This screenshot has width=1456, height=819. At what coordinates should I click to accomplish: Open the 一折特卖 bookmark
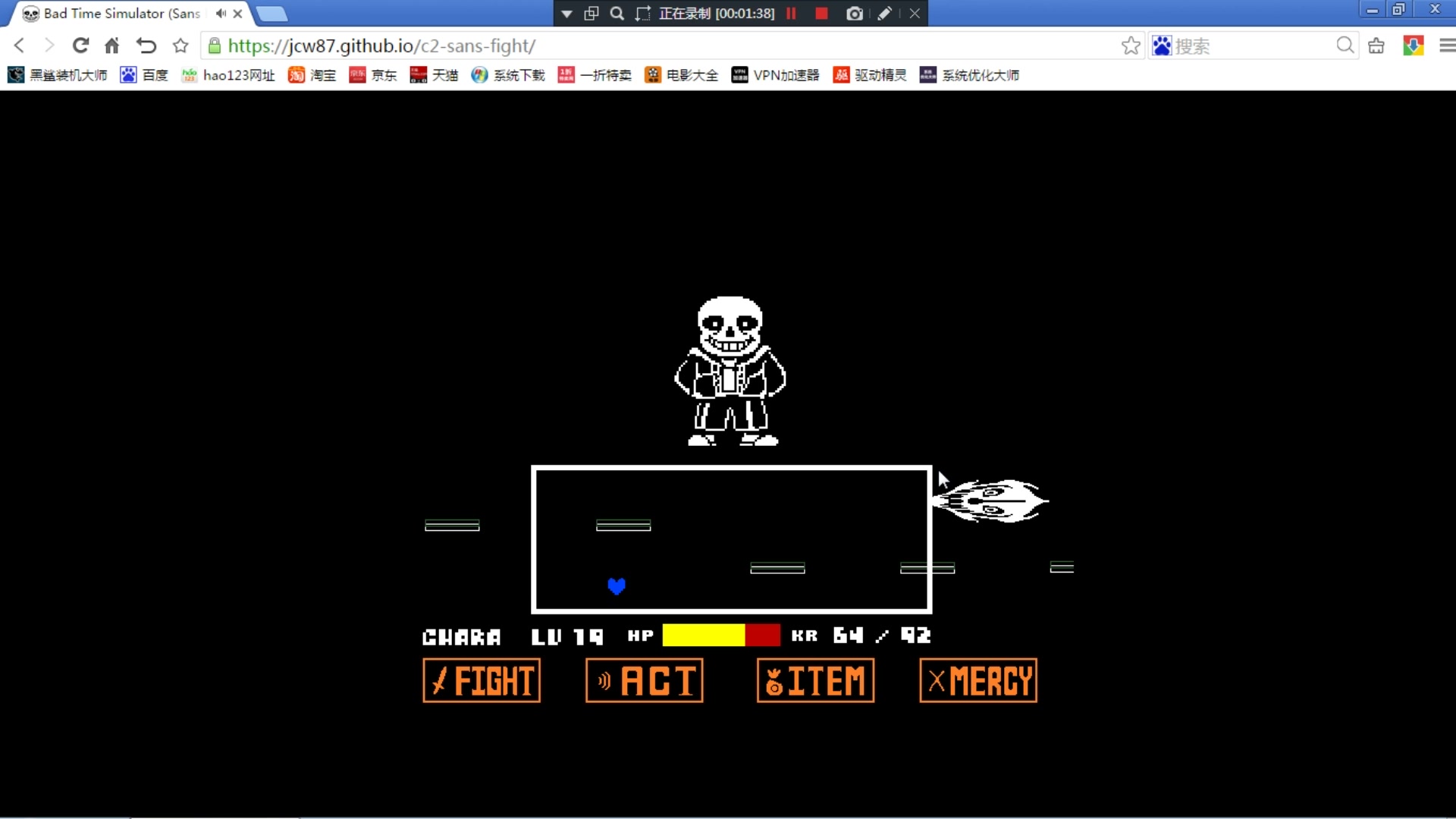click(595, 74)
